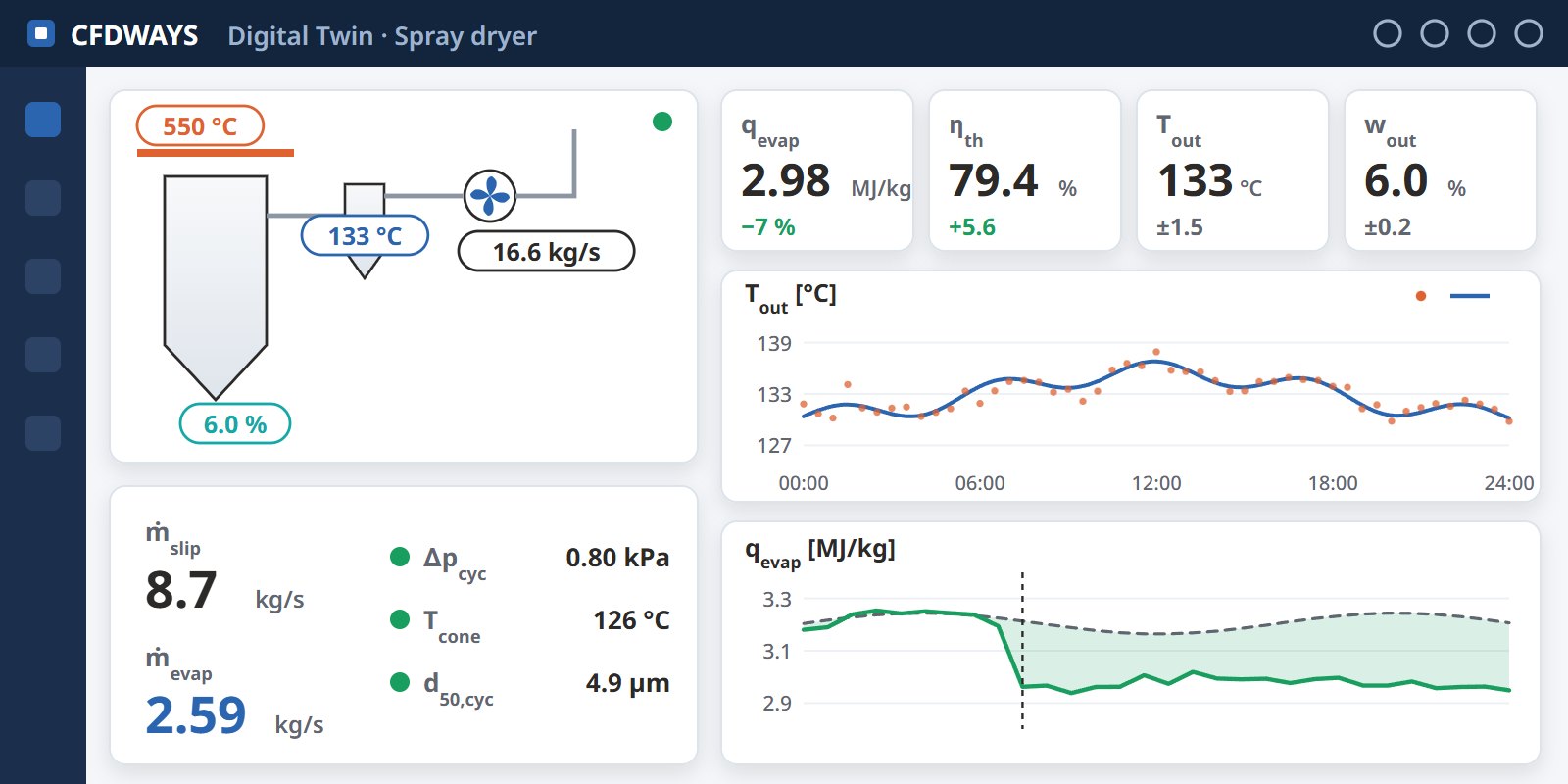1568x784 pixels.
Task: Click the fan icon in dryer schematic
Action: click(x=490, y=196)
